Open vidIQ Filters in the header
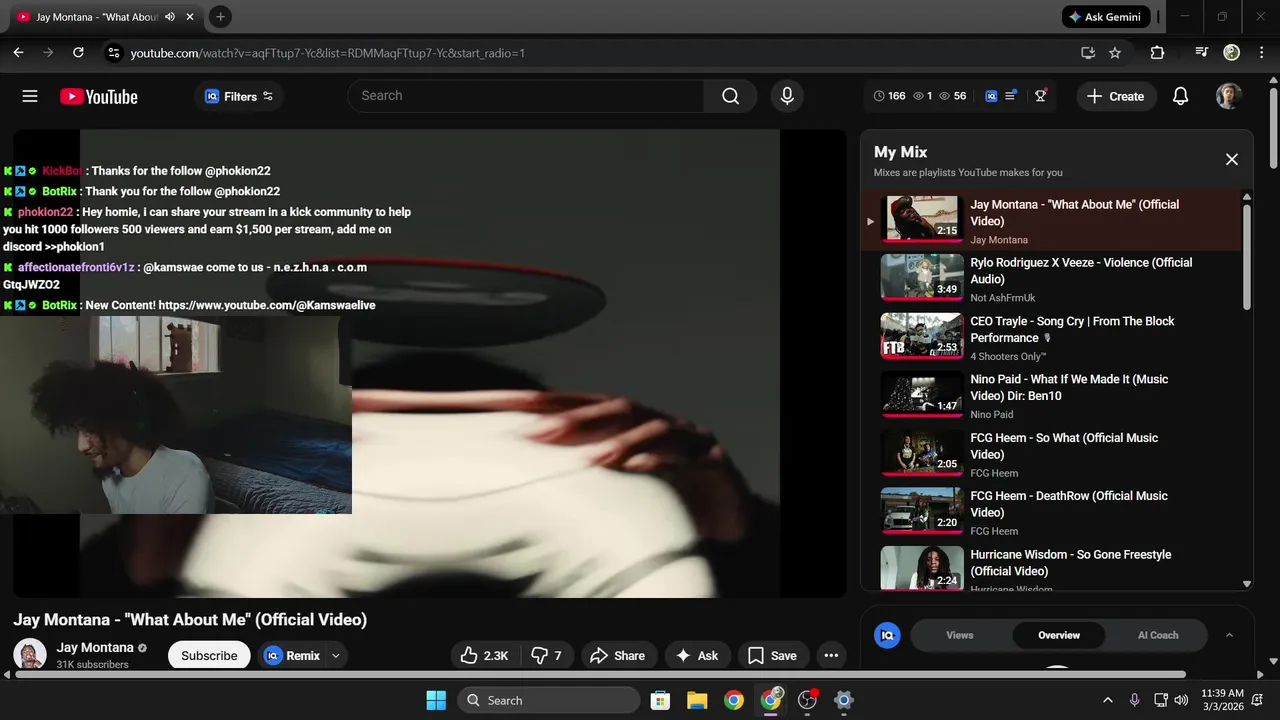This screenshot has height=720, width=1280. tap(239, 96)
